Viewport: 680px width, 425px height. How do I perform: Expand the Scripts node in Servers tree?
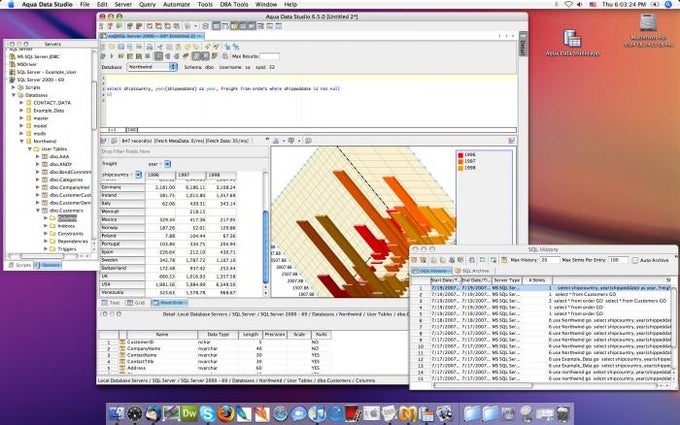(13, 87)
